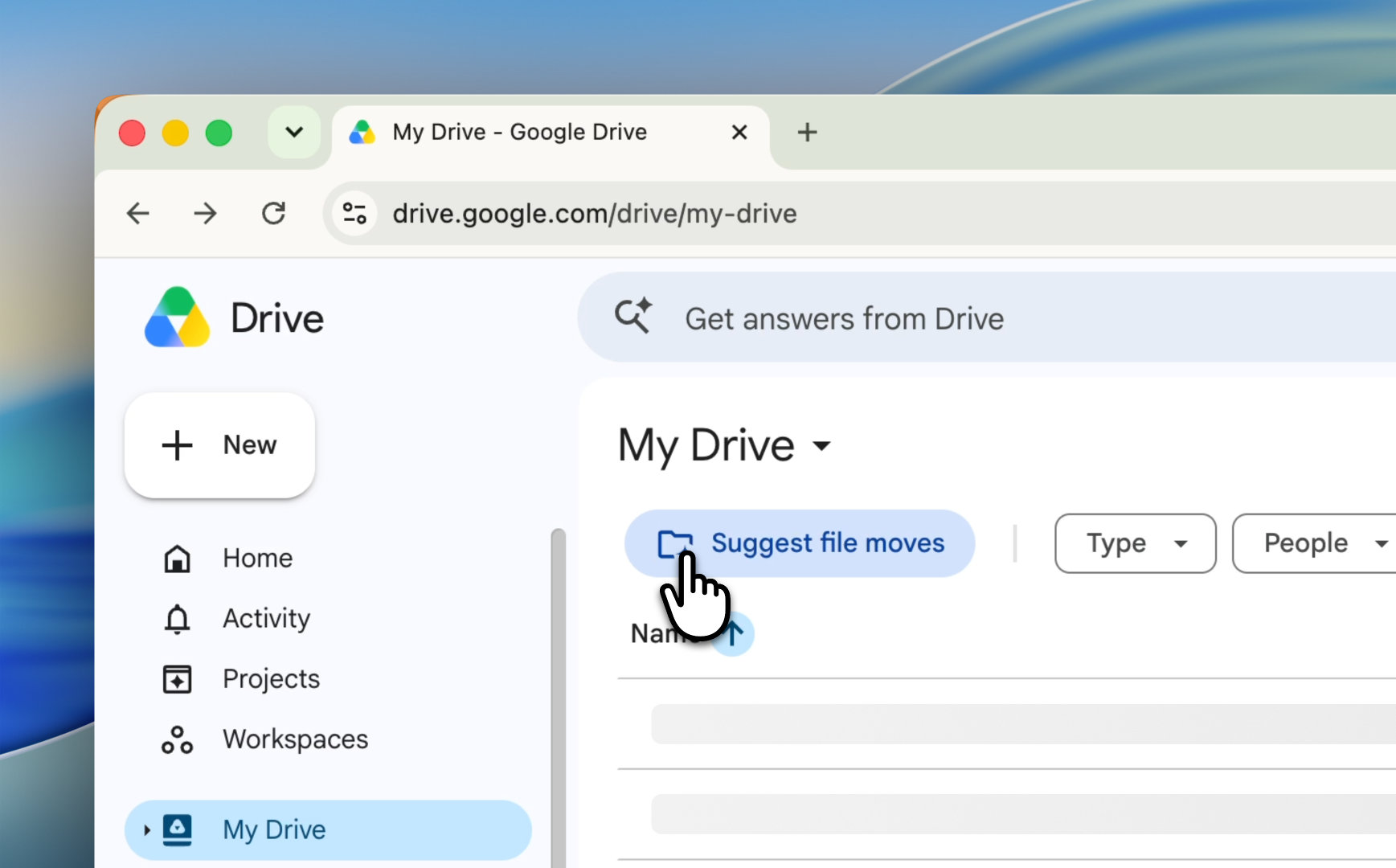Image resolution: width=1396 pixels, height=868 pixels.
Task: Click the sidebar vertical scrollbar
Action: (558, 698)
